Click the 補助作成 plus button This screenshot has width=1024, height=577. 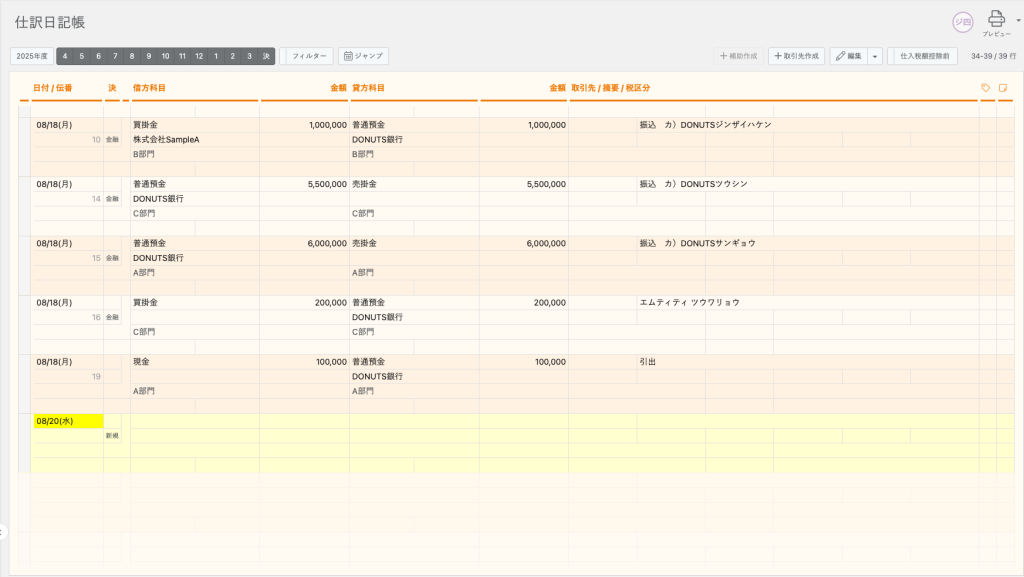tap(738, 56)
